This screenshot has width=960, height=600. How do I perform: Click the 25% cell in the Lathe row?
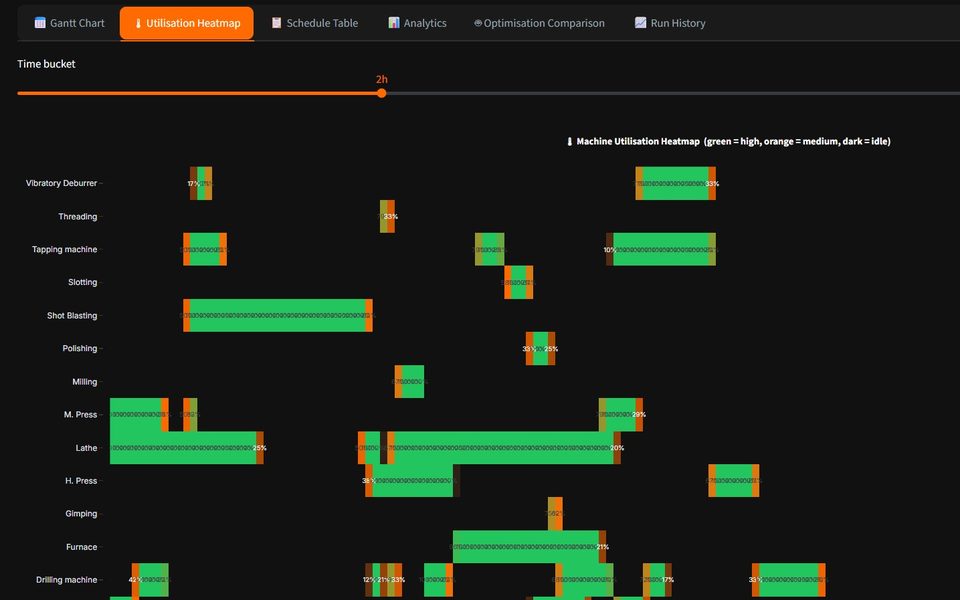[260, 448]
